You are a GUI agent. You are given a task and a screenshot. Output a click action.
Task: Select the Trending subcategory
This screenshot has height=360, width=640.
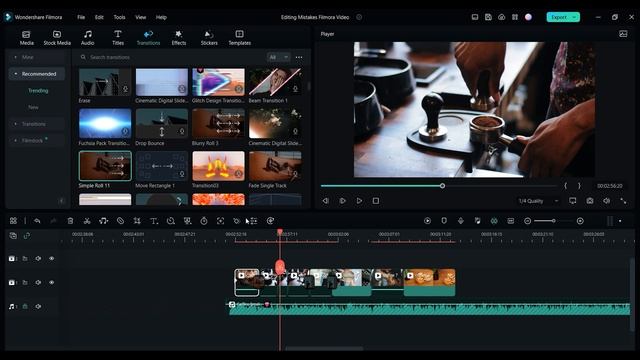38,91
